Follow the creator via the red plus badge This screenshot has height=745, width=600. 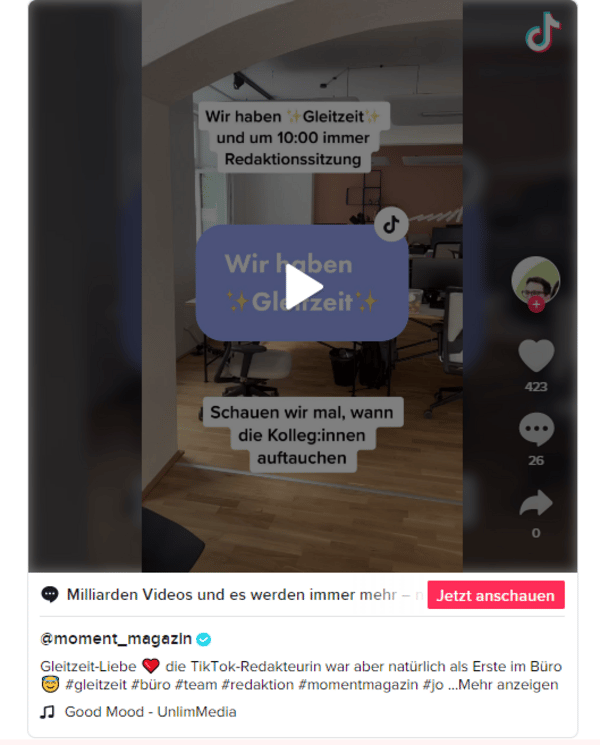[x=536, y=305]
